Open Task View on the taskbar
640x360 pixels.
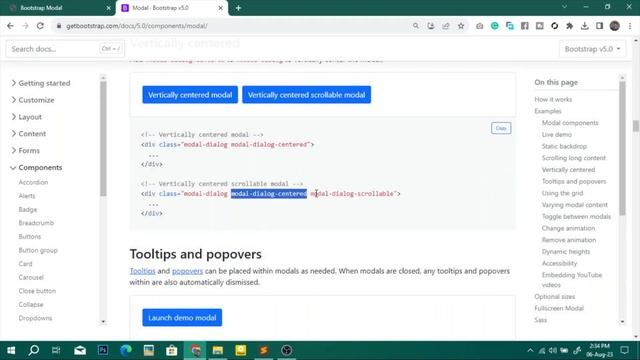click(x=56, y=350)
